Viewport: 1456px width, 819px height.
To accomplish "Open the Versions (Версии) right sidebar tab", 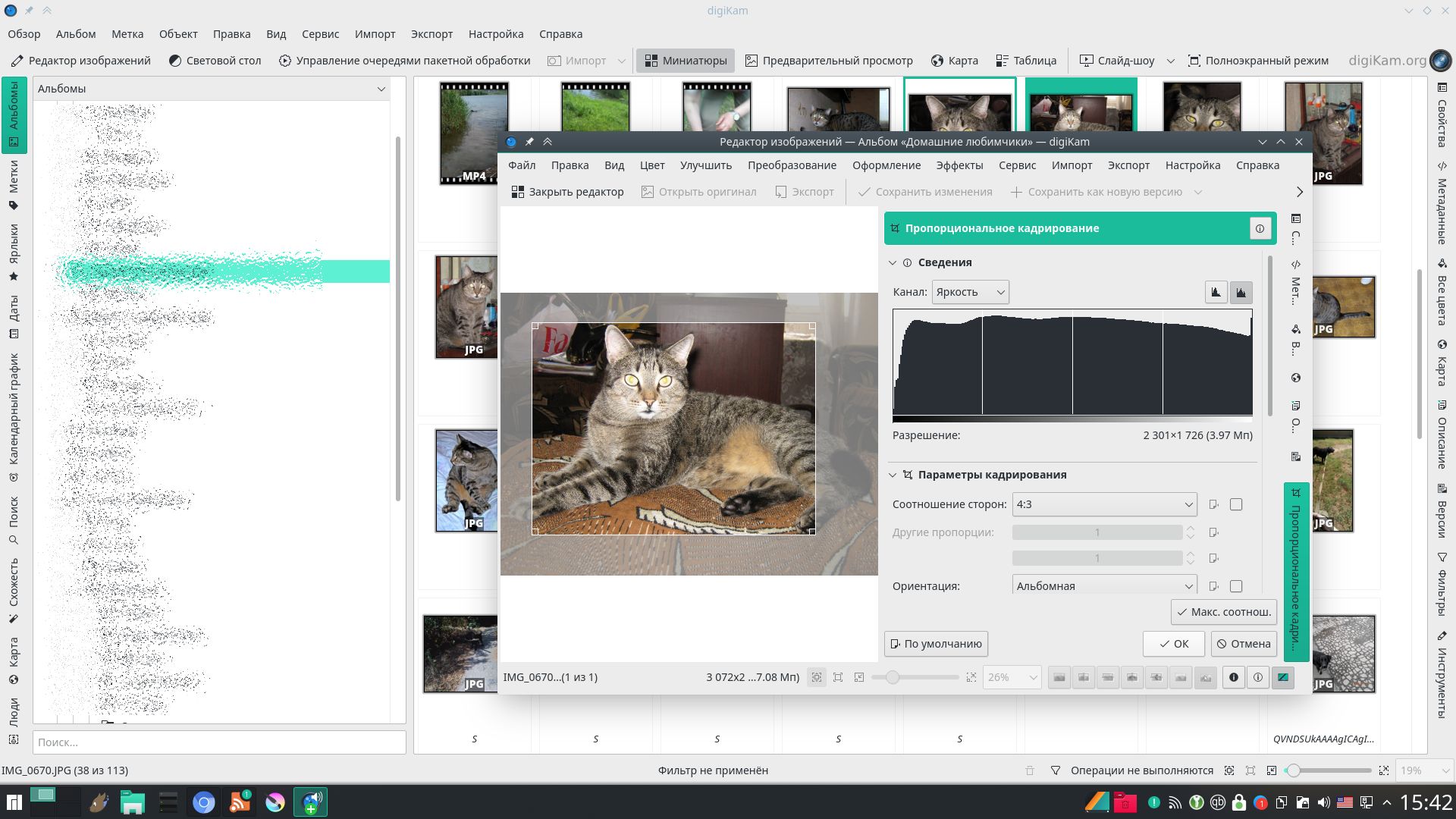I will 1442,511.
